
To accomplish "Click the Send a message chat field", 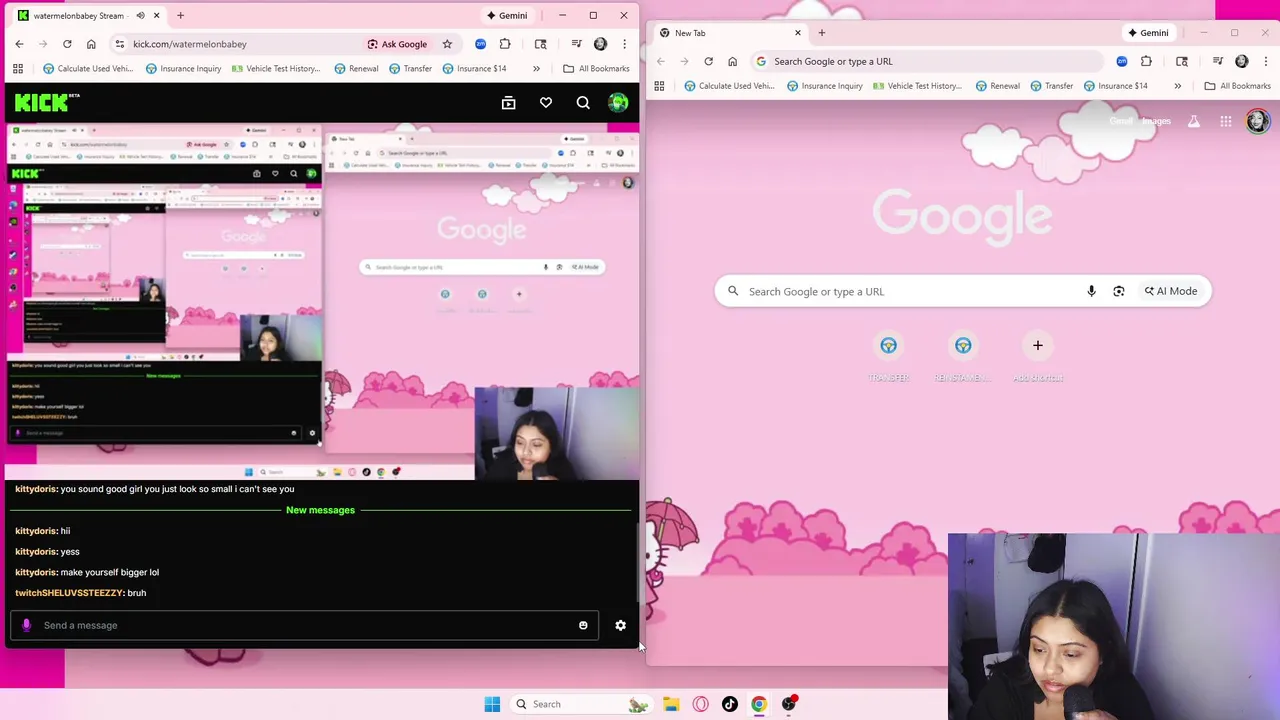I will click(305, 625).
